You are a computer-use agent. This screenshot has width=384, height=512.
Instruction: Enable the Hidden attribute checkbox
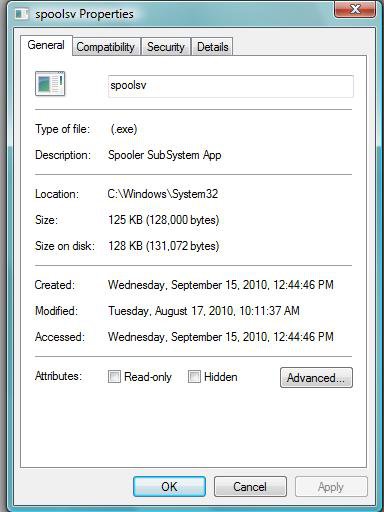(194, 377)
